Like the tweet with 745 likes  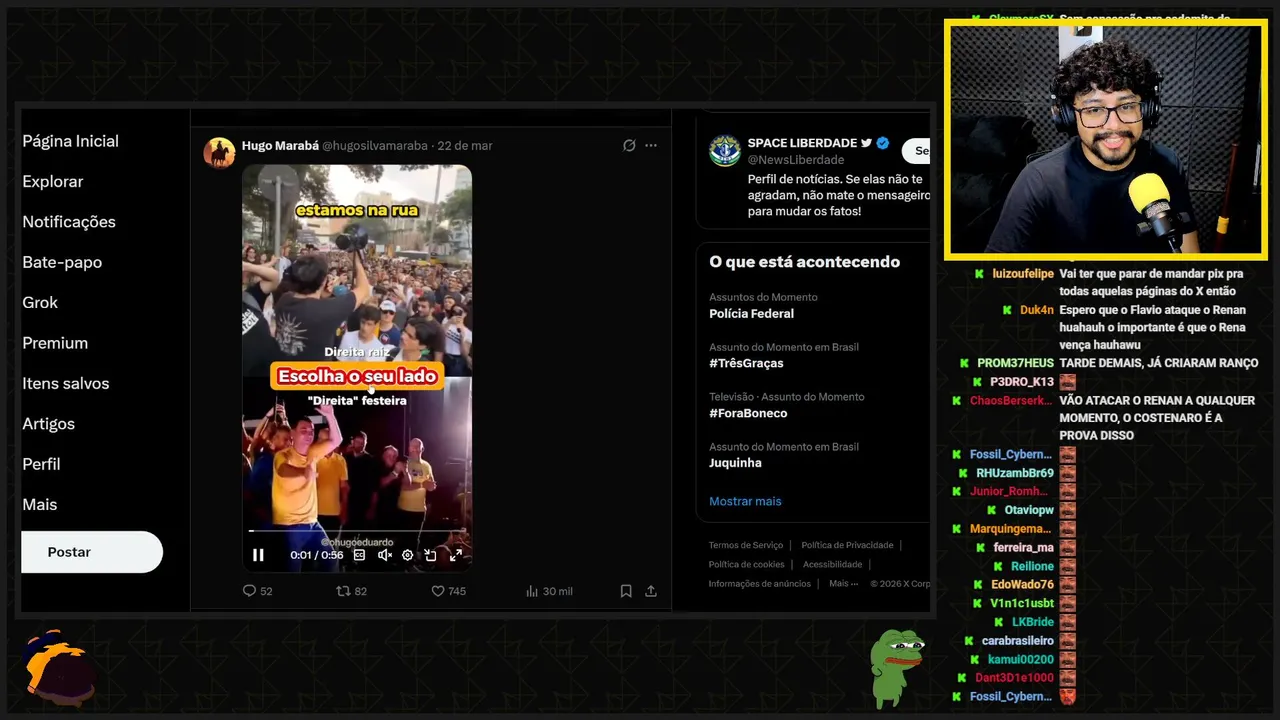pos(448,591)
